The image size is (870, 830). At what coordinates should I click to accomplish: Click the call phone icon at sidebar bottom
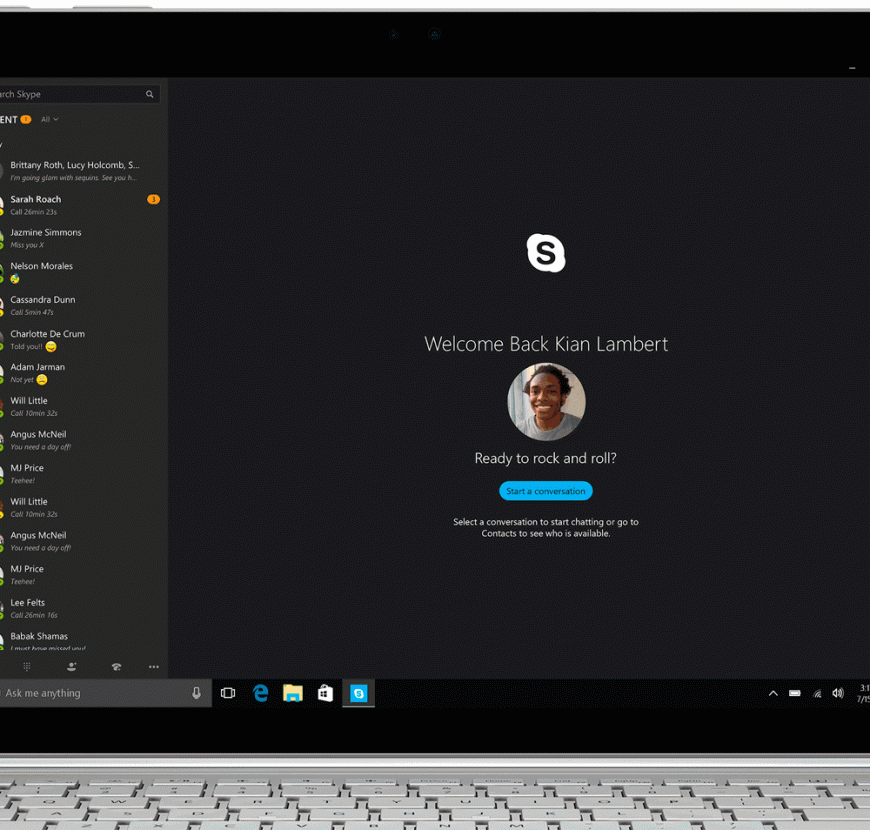(x=116, y=667)
